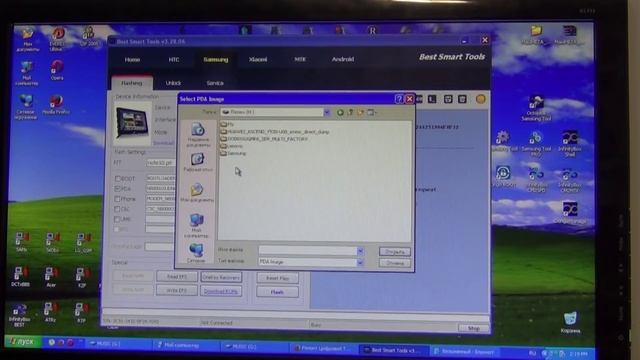Open the Service sub-tab
The width and height of the screenshot is (640, 360).
(x=215, y=83)
